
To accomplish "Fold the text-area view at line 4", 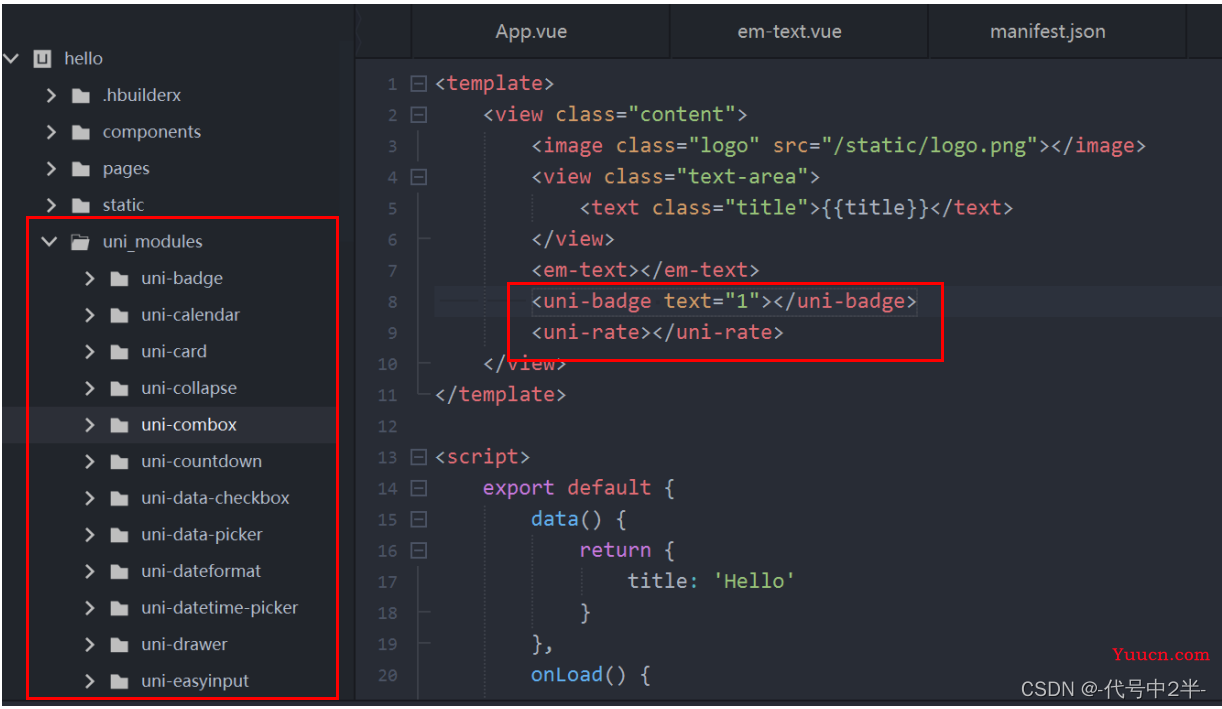I will point(418,177).
